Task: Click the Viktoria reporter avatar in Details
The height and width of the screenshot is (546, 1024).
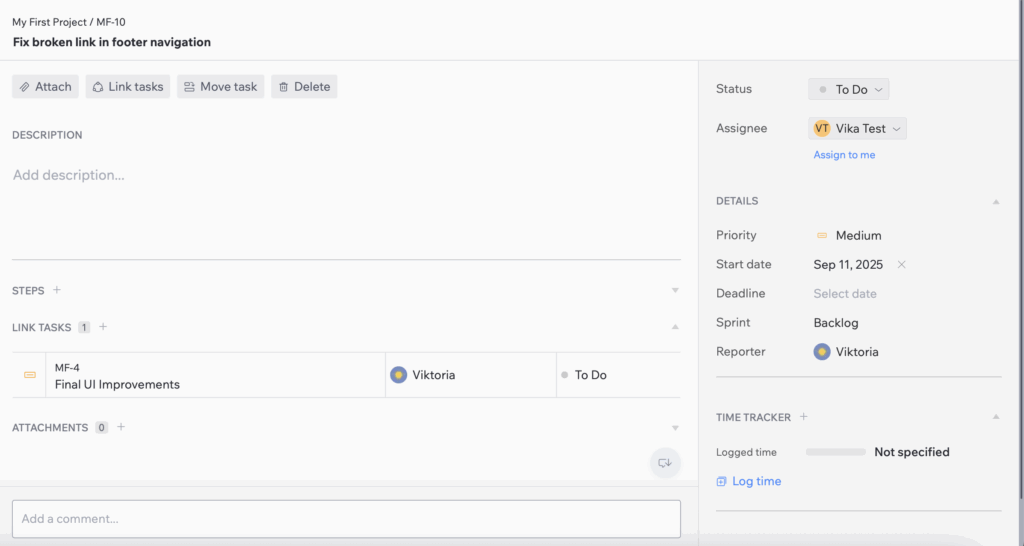Action: coord(822,352)
